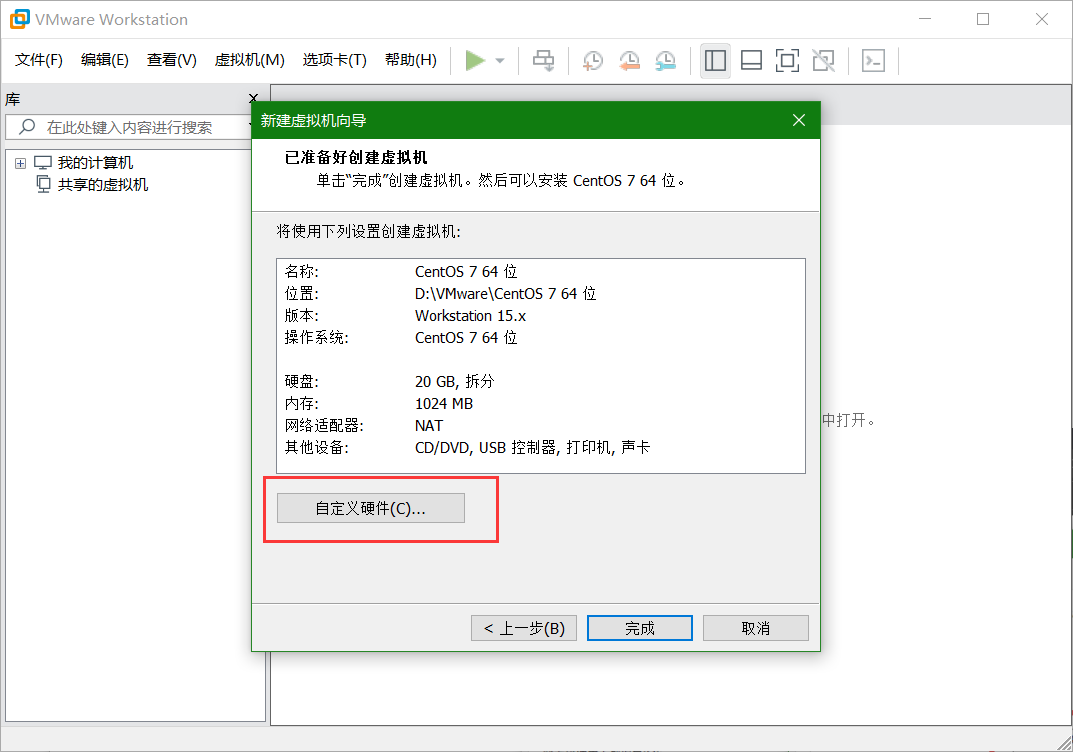The image size is (1073, 752).
Task: Click the shared VMs icon
Action: click(43, 184)
